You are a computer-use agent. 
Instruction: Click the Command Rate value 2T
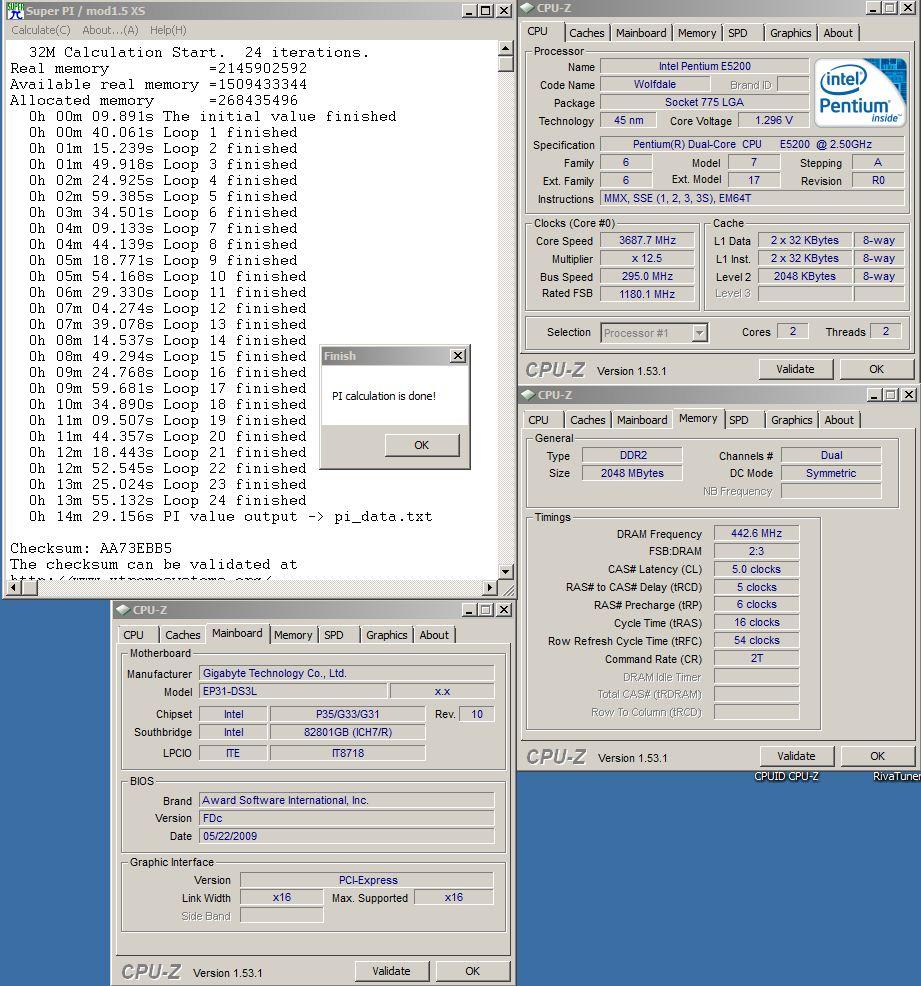click(756, 658)
